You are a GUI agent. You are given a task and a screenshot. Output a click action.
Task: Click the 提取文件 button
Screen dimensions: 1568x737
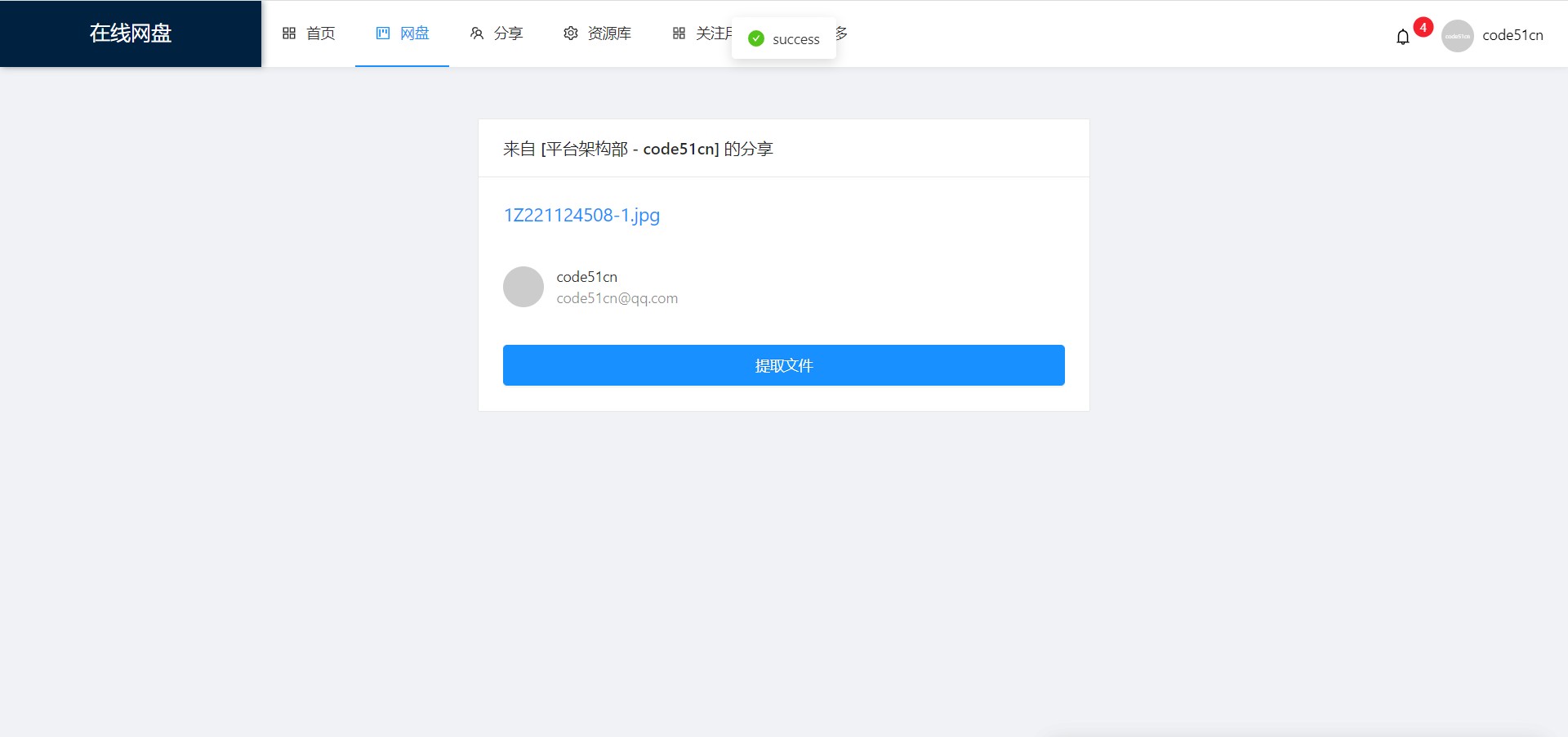point(784,365)
